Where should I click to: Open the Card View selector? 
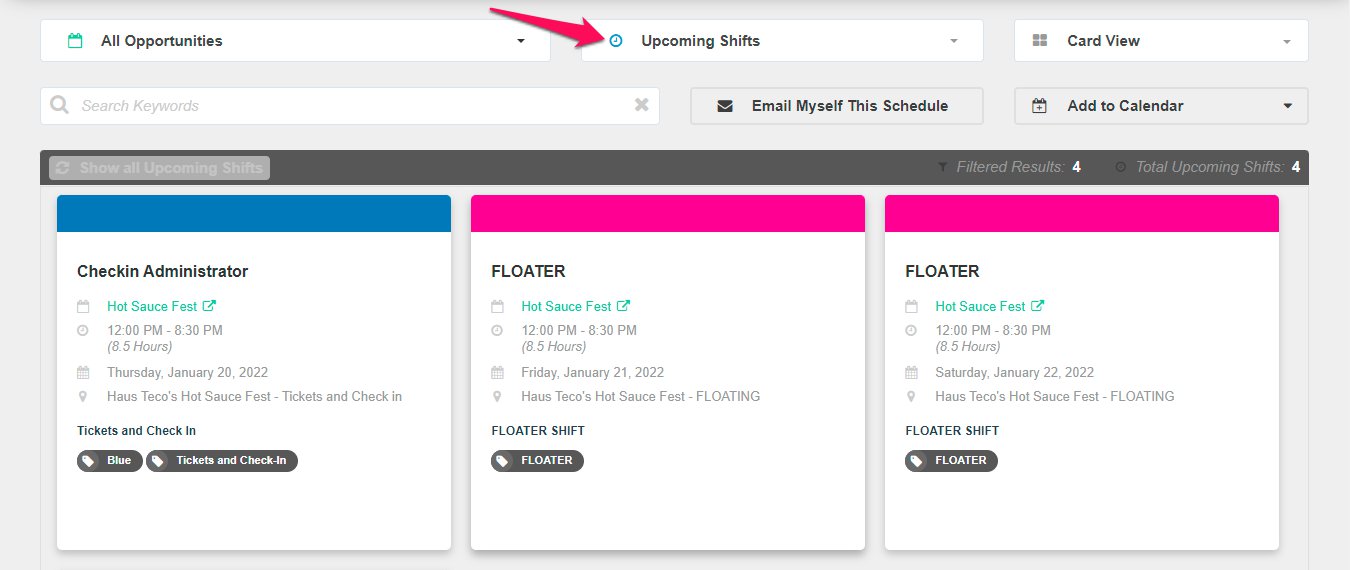[1161, 41]
